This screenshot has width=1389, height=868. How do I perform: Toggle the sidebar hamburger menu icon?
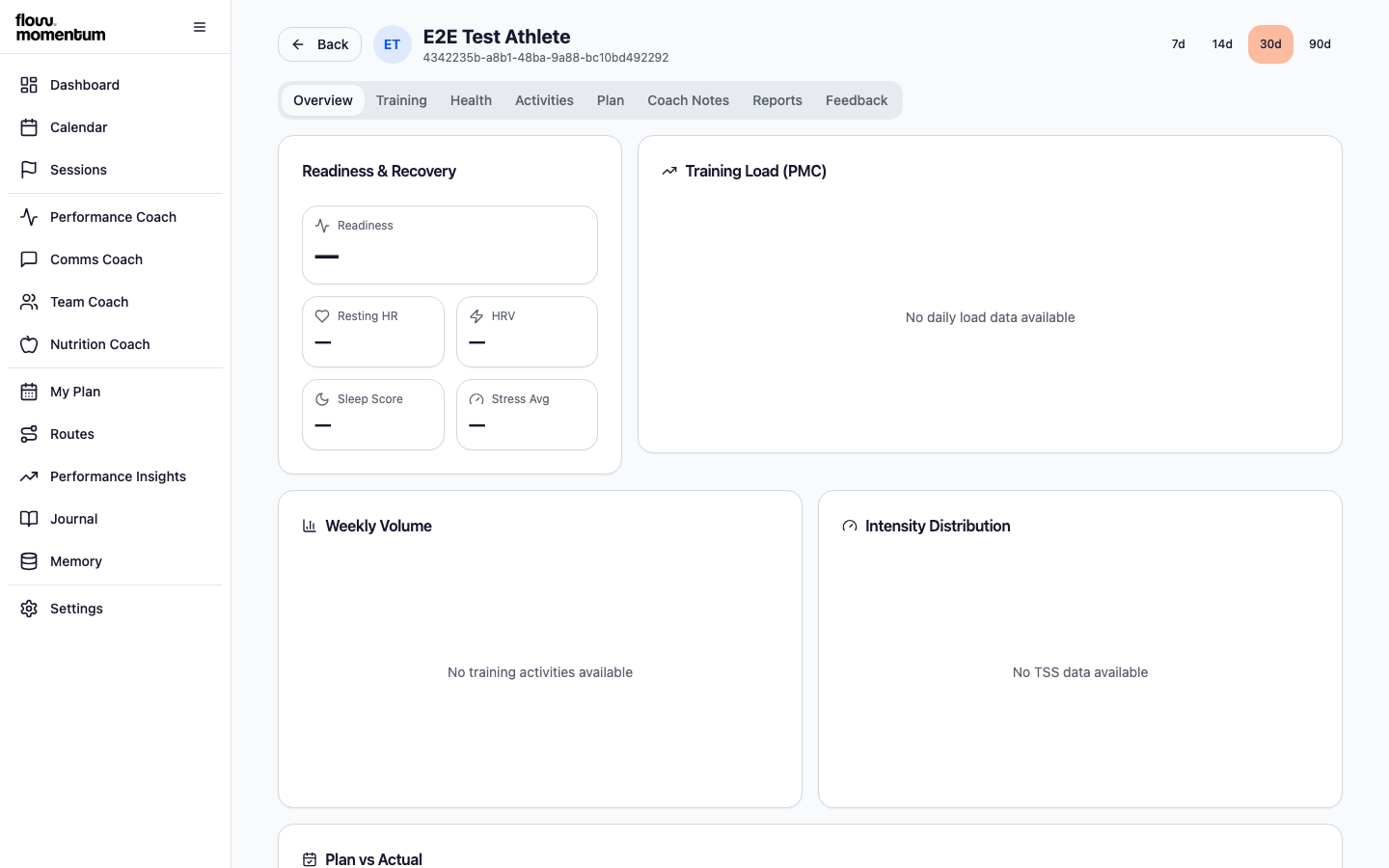[x=200, y=27]
